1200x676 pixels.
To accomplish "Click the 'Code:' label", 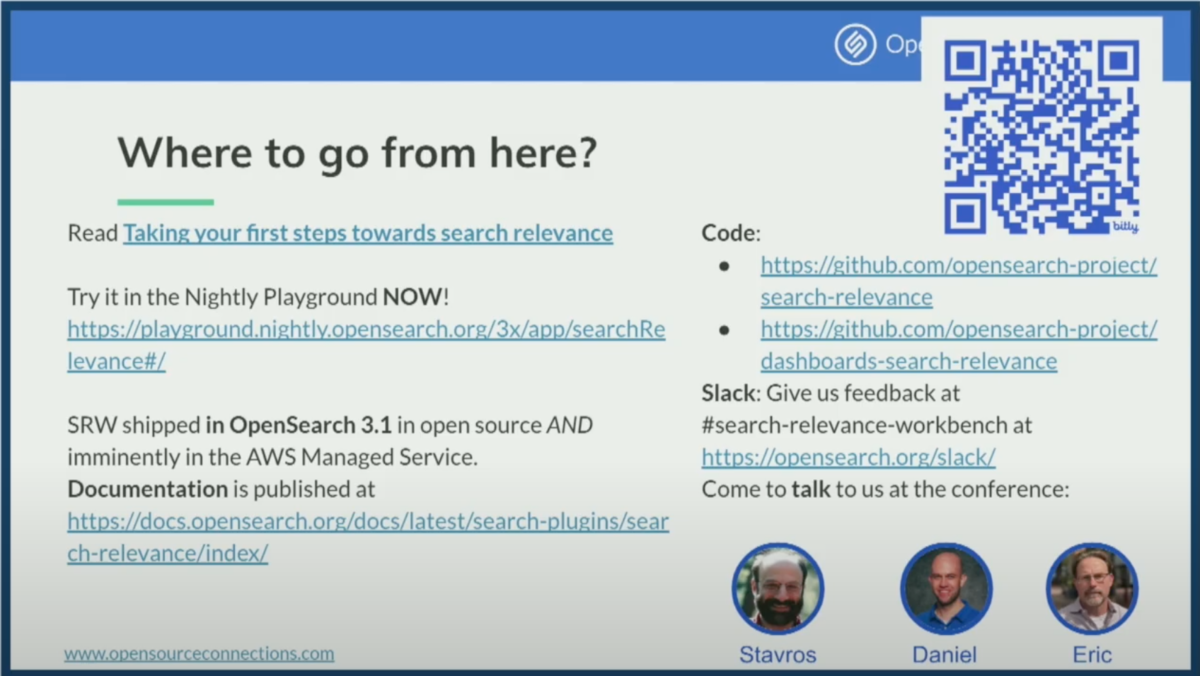I will click(x=731, y=233).
